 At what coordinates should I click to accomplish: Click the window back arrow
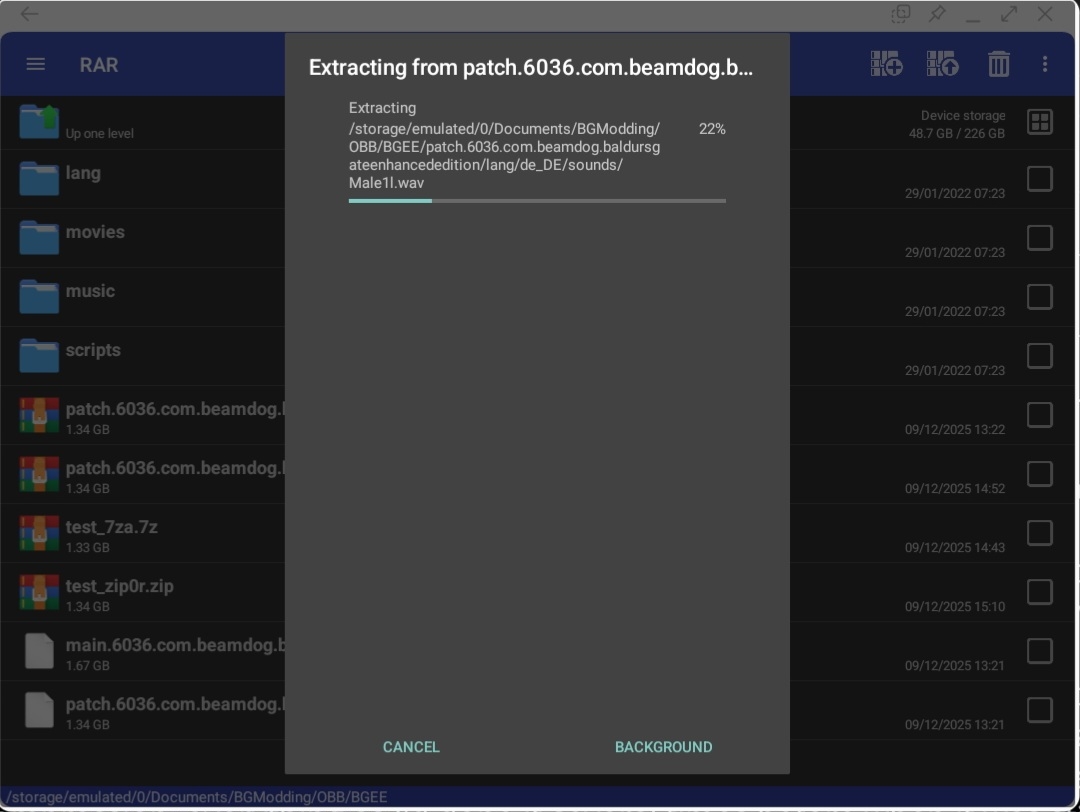29,14
